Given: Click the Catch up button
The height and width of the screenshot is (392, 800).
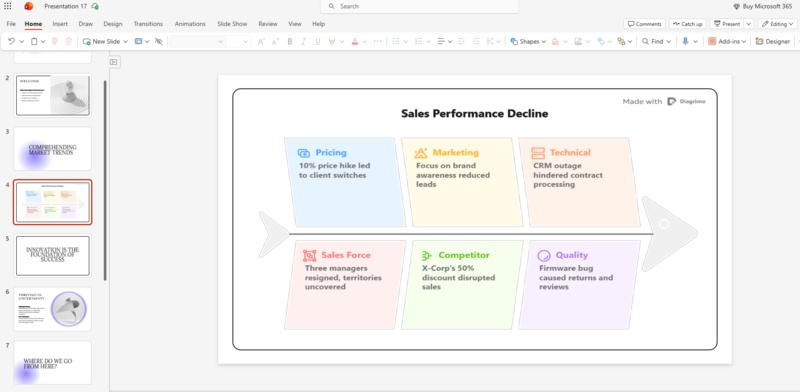Looking at the screenshot, I should [x=687, y=24].
